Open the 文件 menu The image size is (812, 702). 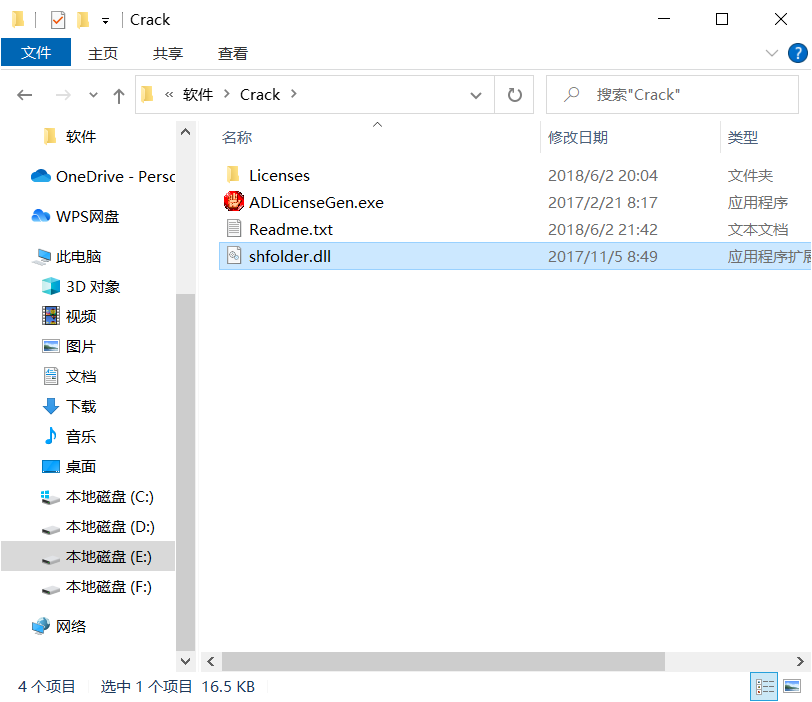[x=36, y=53]
